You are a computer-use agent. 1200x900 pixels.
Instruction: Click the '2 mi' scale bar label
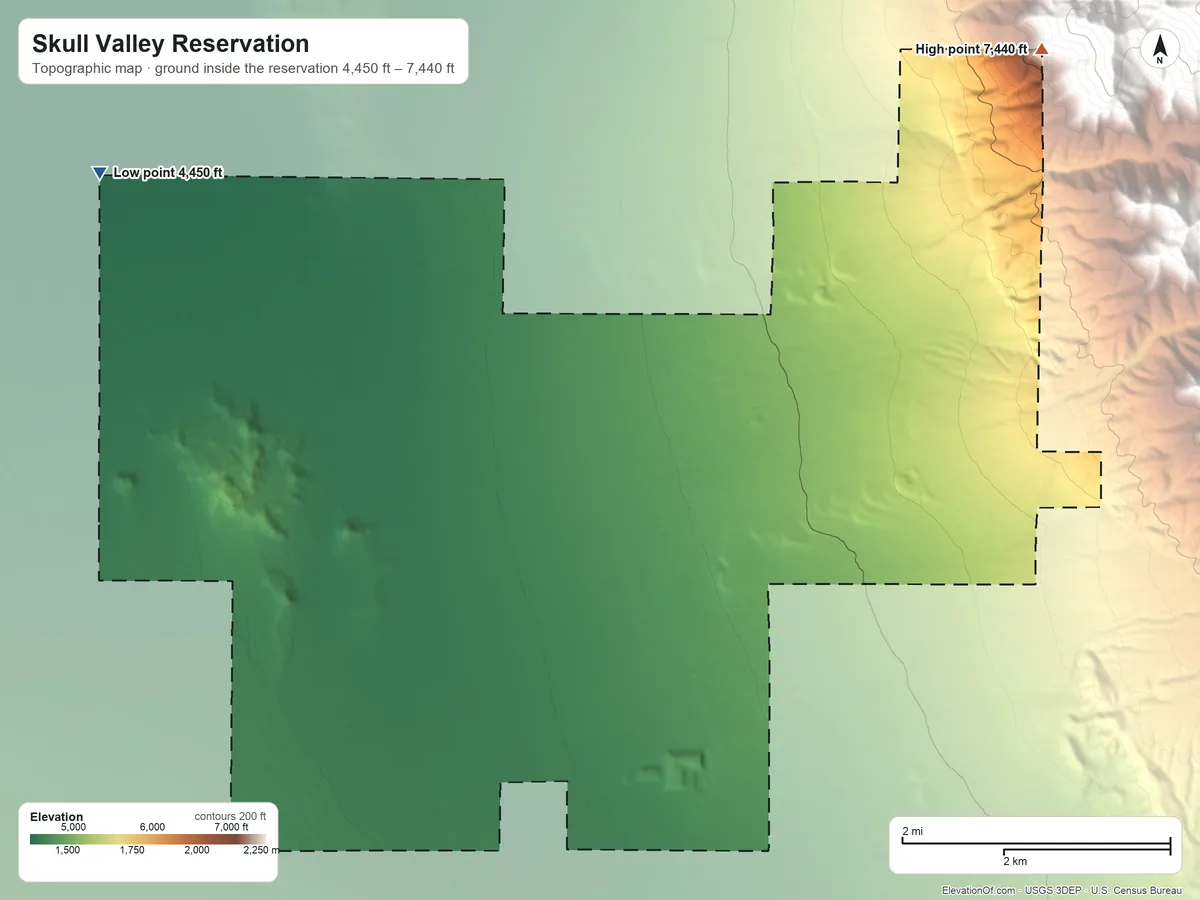[x=912, y=832]
